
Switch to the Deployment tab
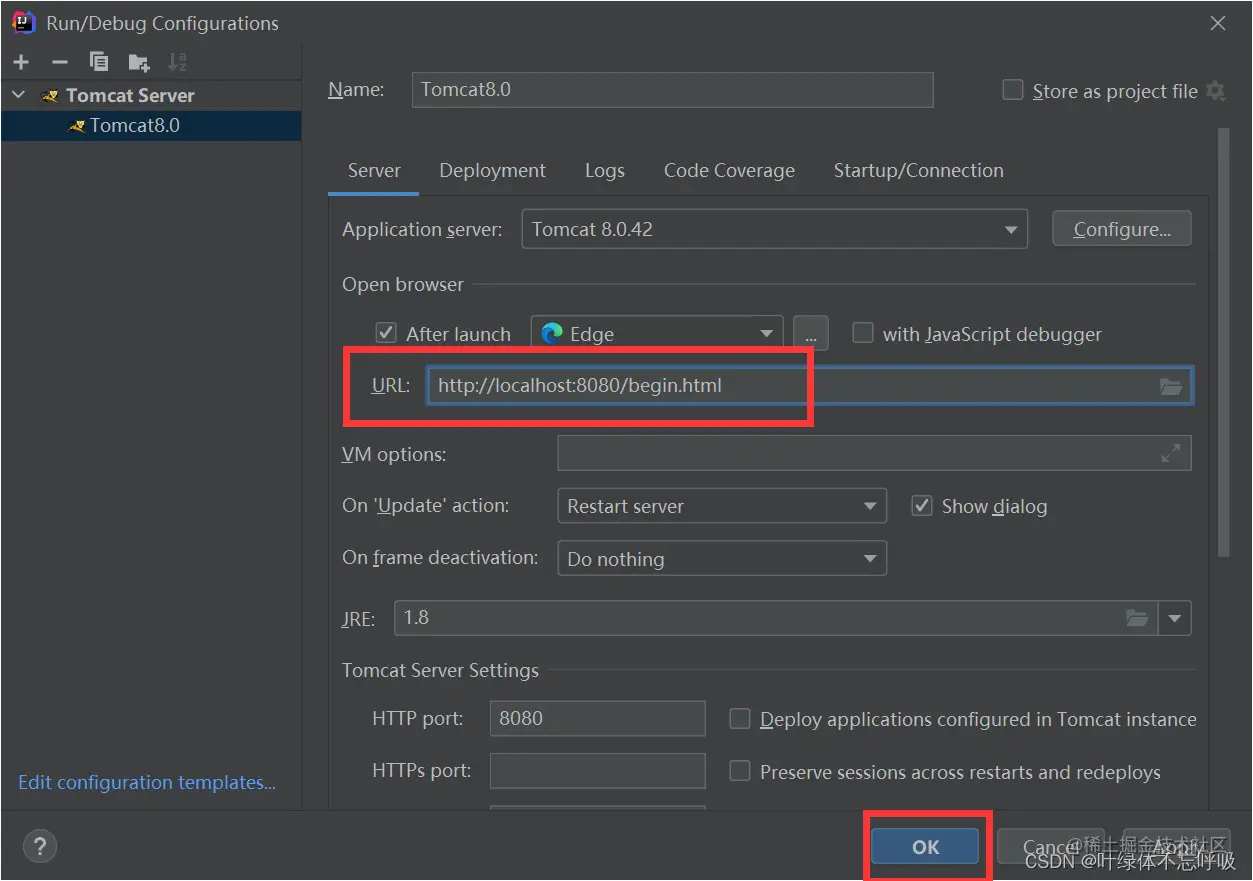pos(492,170)
